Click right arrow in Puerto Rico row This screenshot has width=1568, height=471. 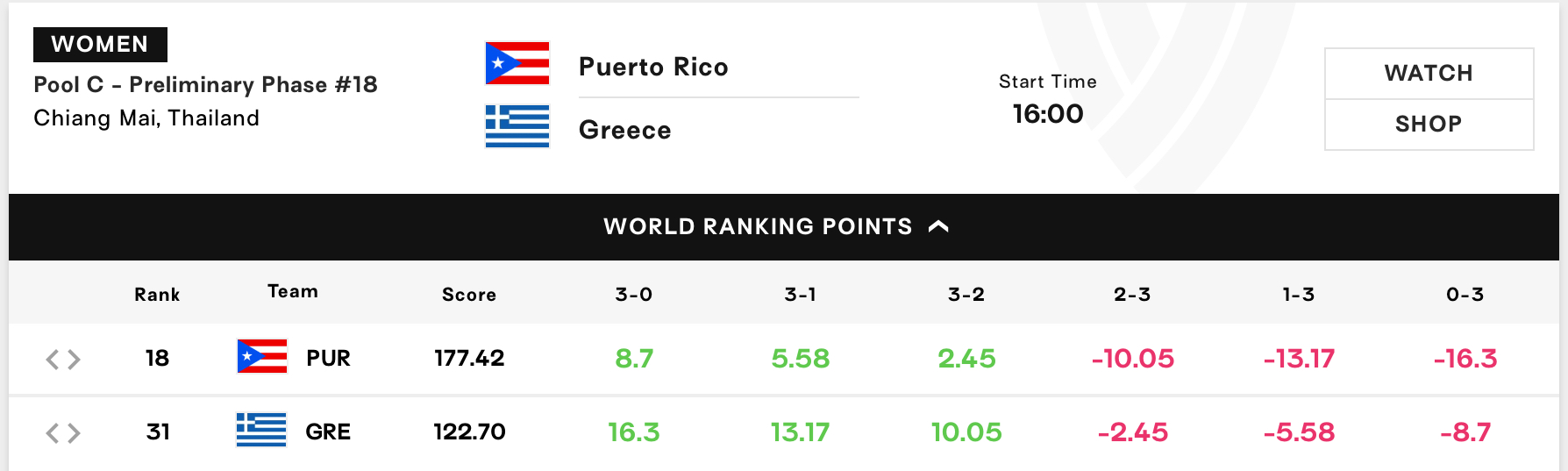(74, 359)
